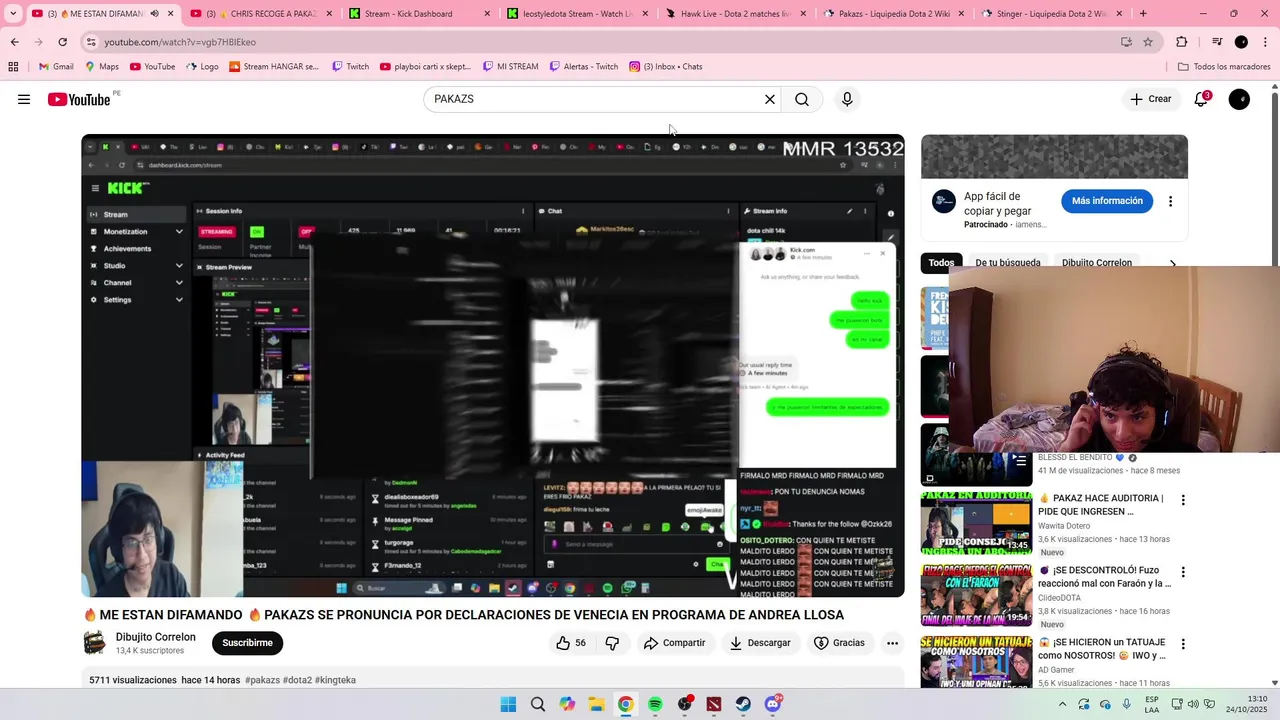Install app icon in address bar
The width and height of the screenshot is (1280, 720).
(x=1126, y=42)
